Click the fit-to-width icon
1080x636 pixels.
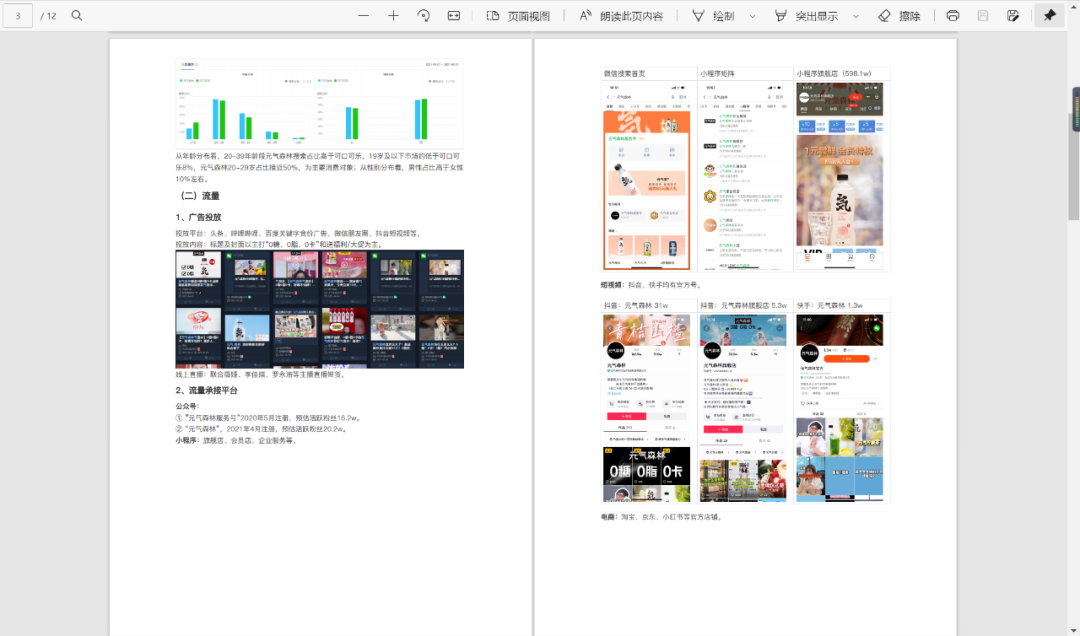[454, 15]
